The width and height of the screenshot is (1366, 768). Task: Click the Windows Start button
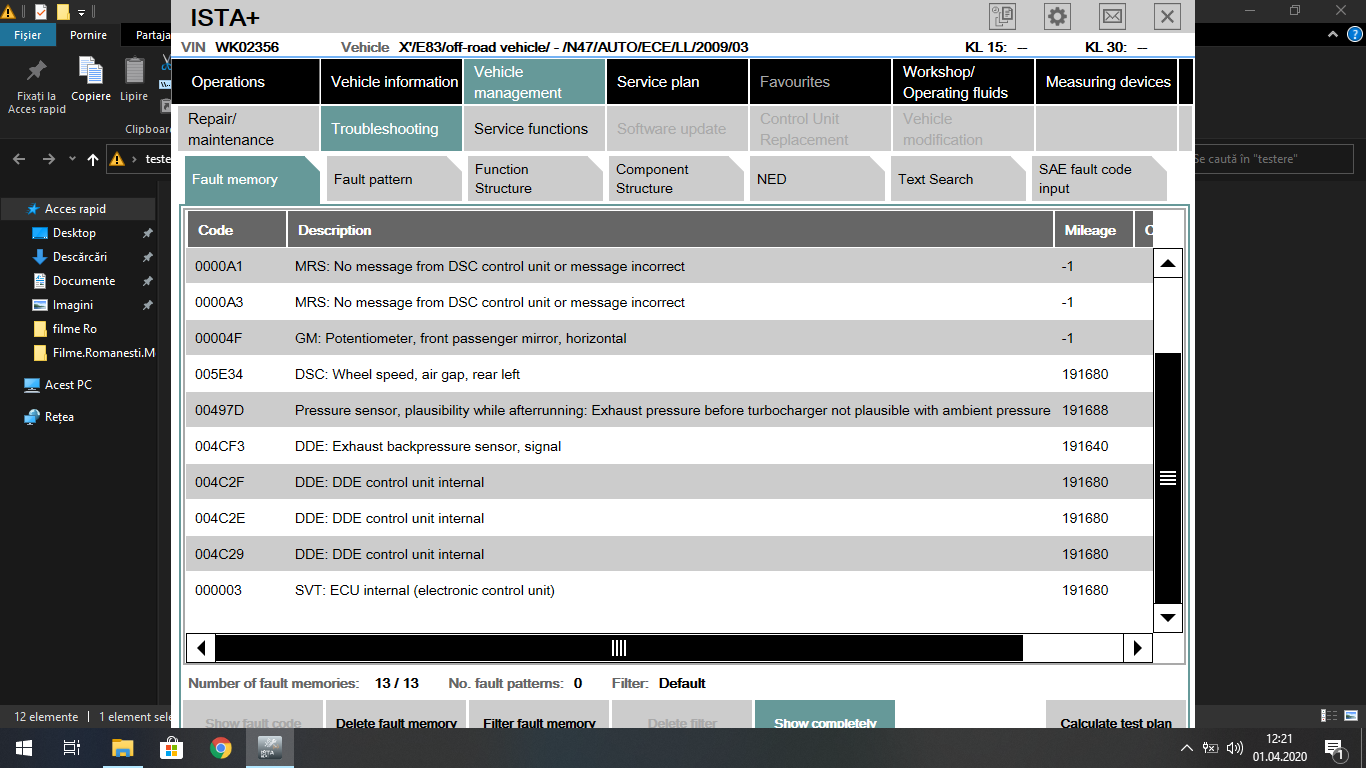pos(23,747)
